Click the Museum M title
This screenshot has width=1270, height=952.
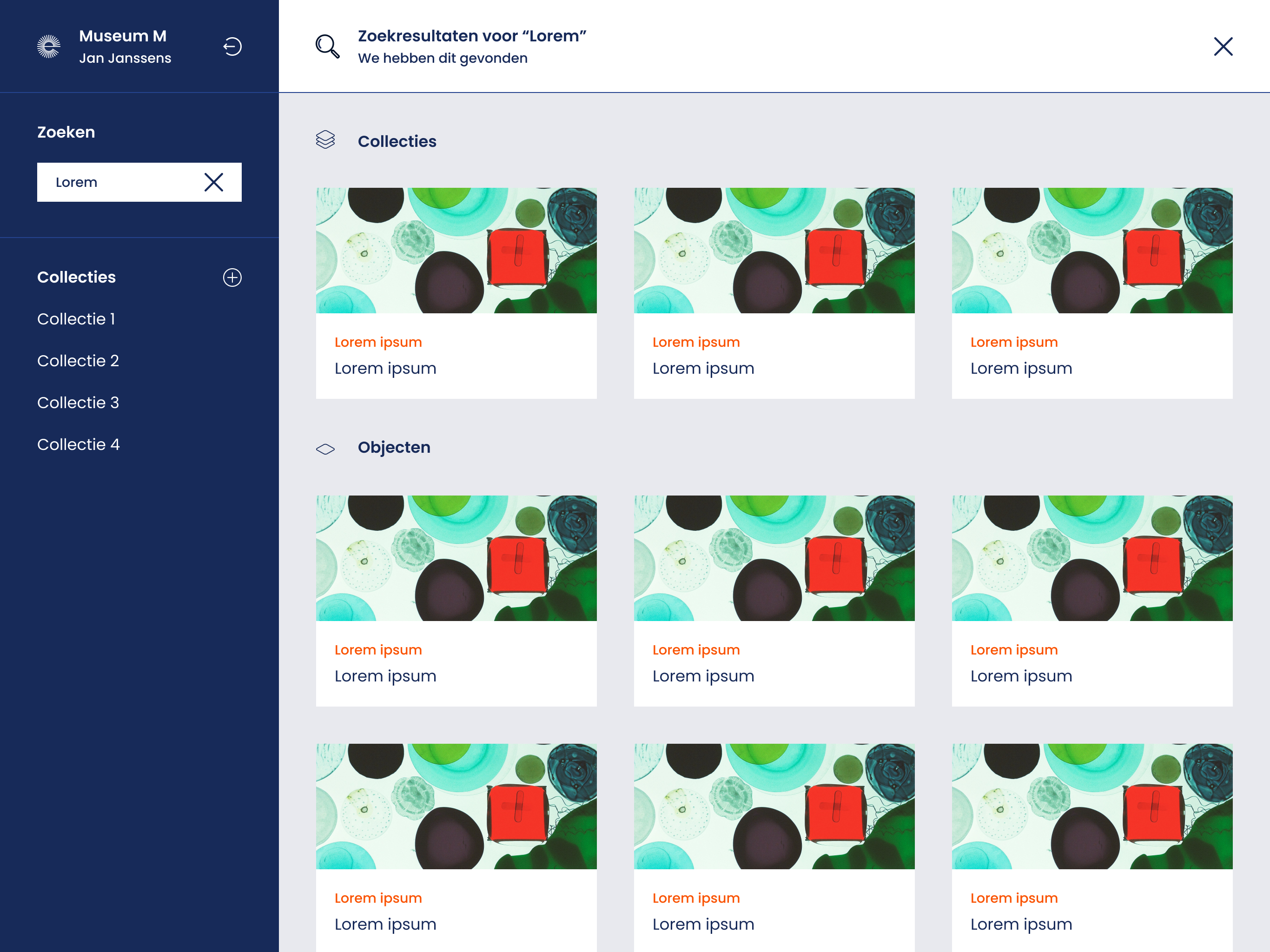[123, 36]
